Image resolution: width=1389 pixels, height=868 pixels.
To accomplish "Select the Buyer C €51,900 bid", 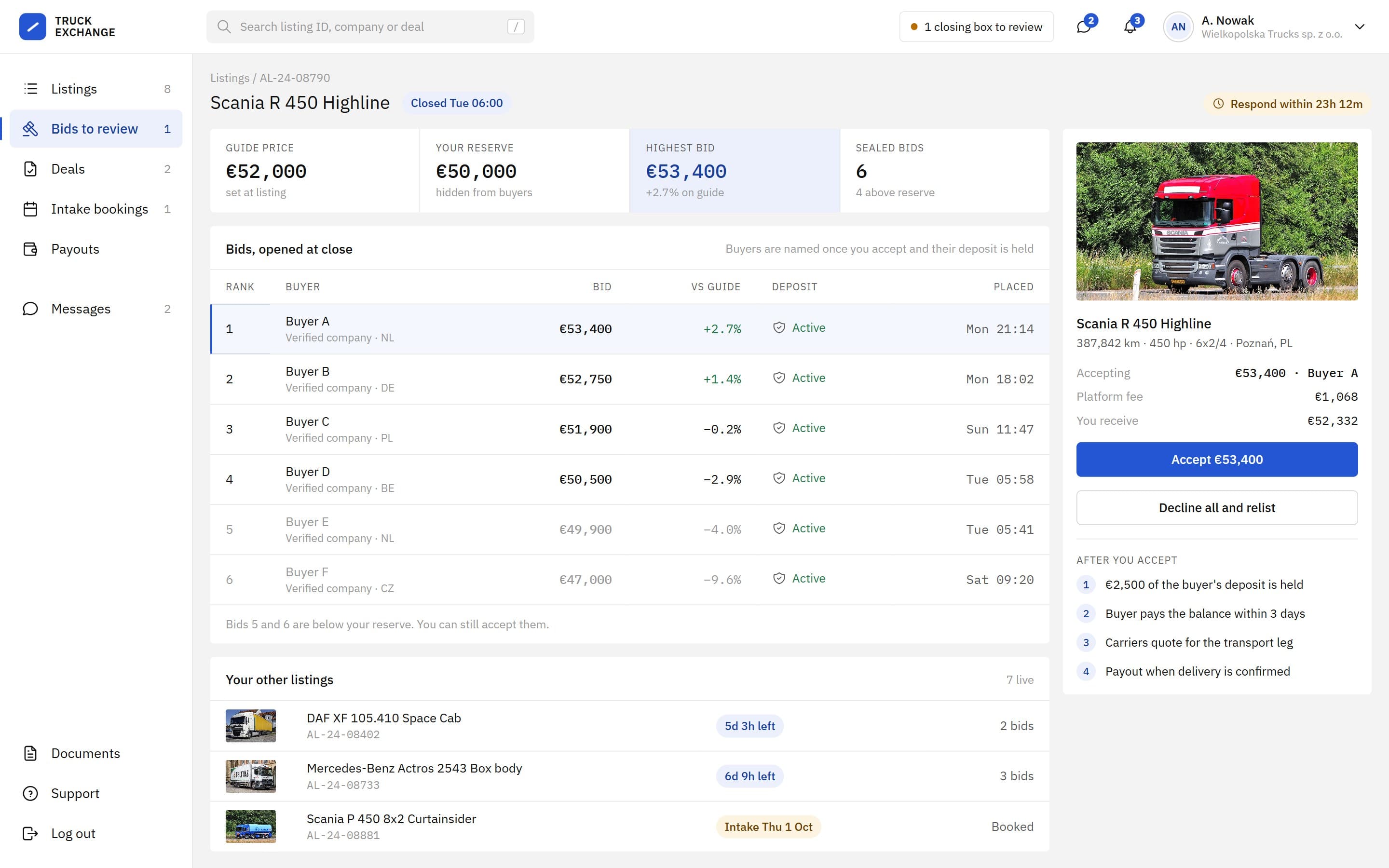I will click(x=630, y=429).
